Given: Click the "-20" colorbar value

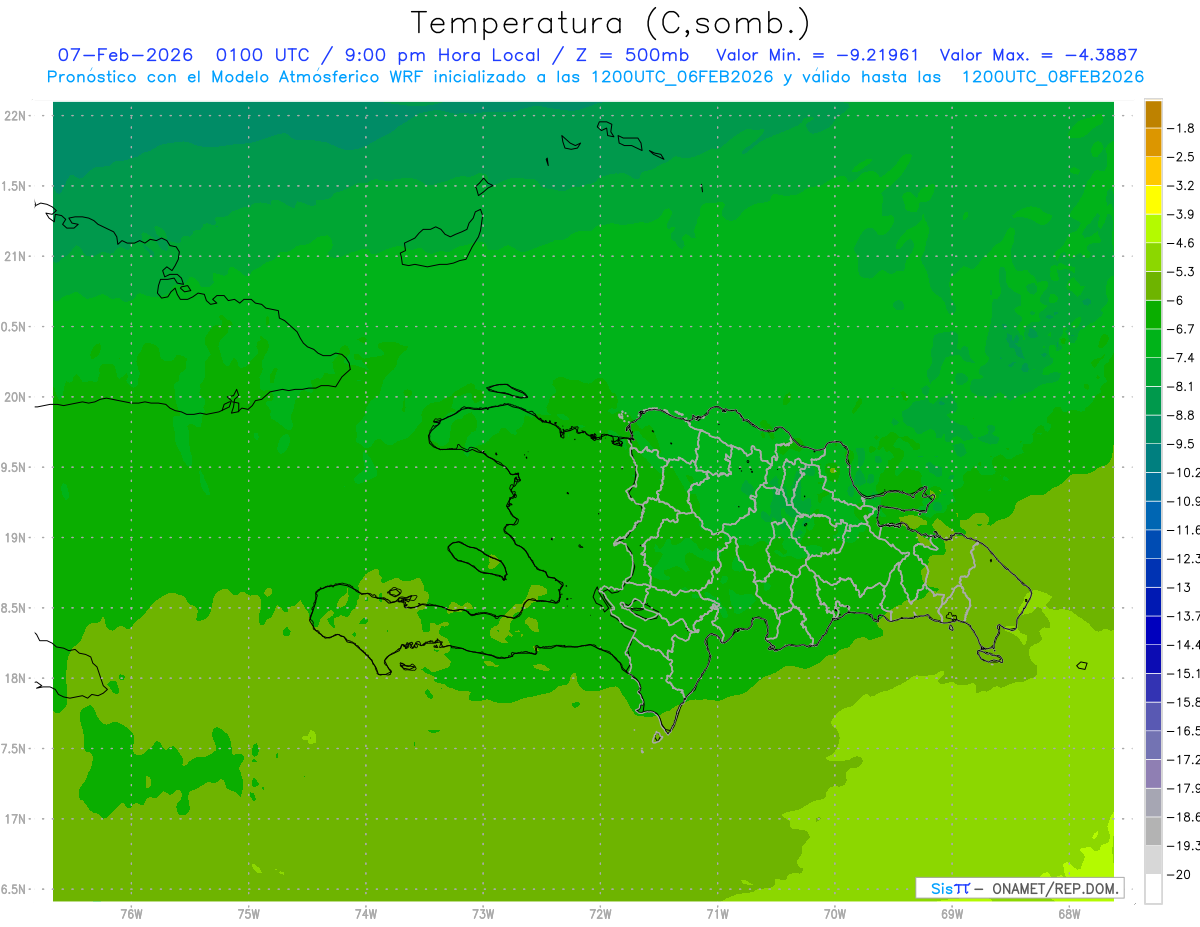Looking at the screenshot, I should click(x=1178, y=873).
